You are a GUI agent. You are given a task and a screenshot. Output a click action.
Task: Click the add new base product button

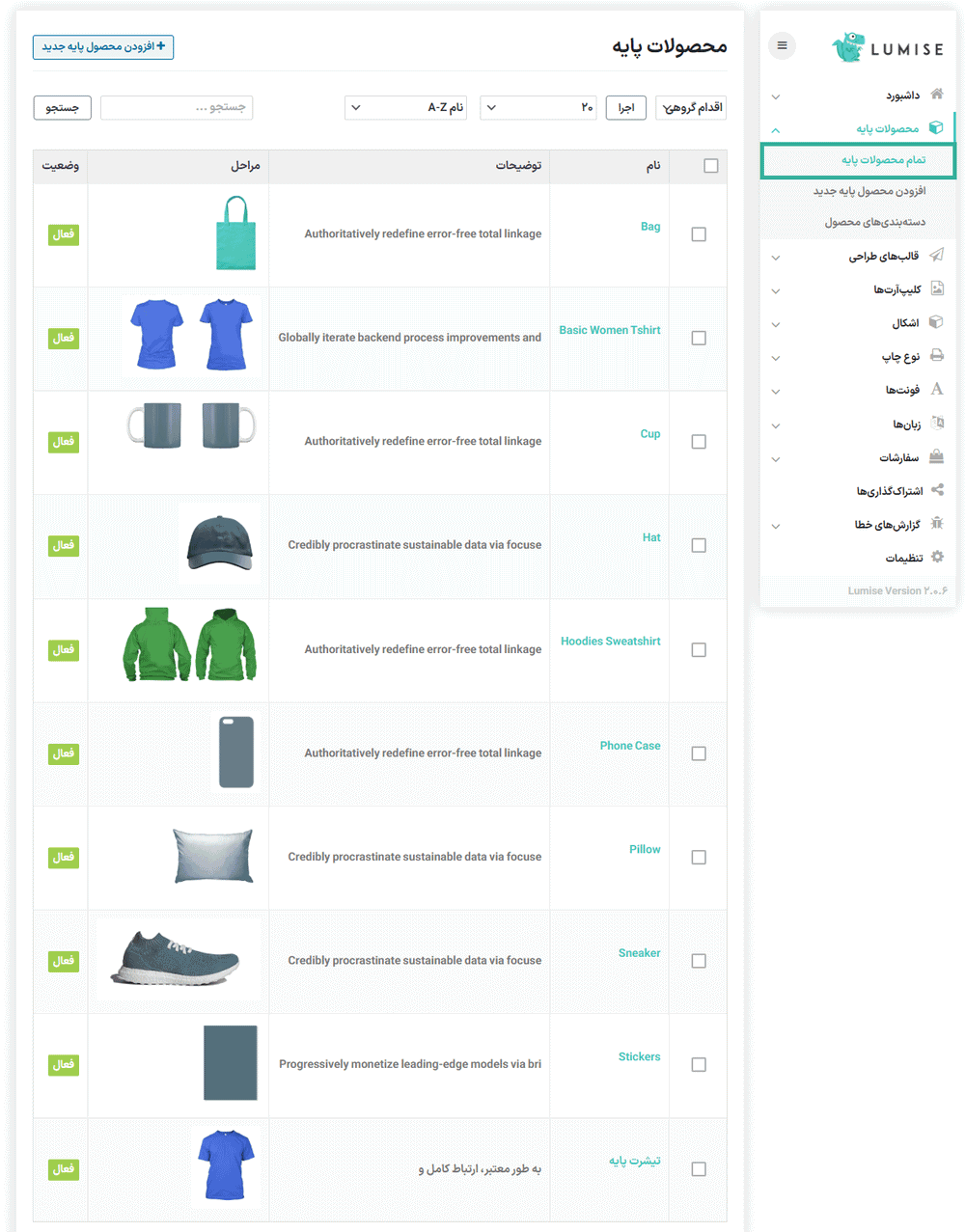click(x=103, y=47)
